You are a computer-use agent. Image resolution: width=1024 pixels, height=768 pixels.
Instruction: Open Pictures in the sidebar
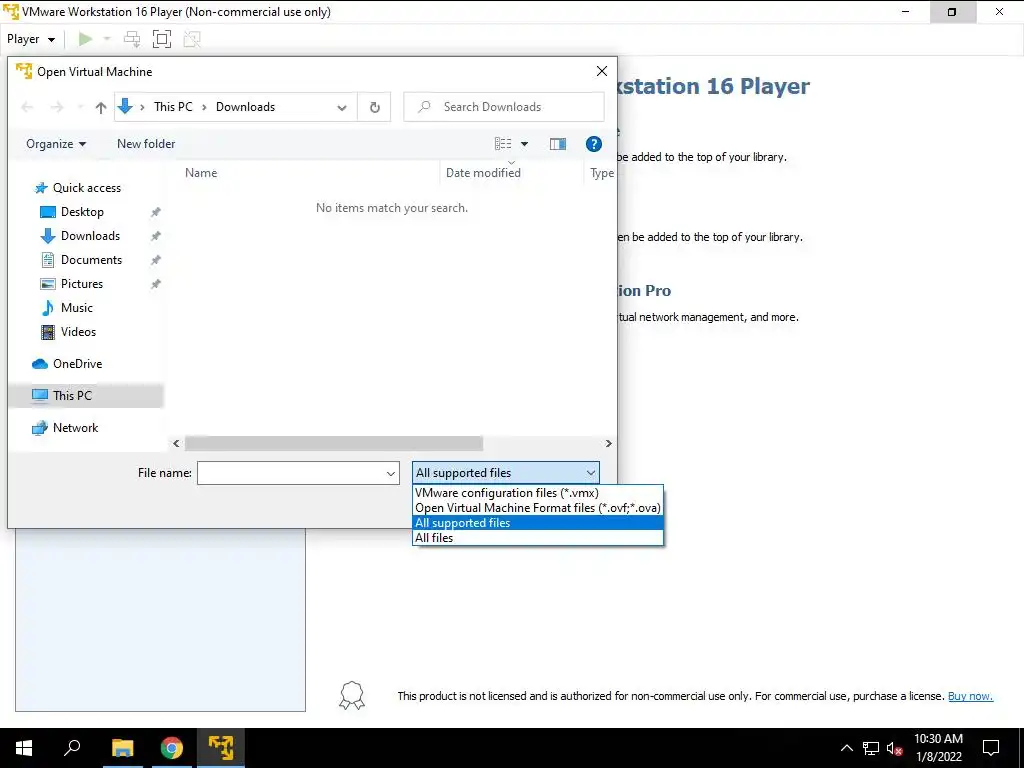[82, 284]
